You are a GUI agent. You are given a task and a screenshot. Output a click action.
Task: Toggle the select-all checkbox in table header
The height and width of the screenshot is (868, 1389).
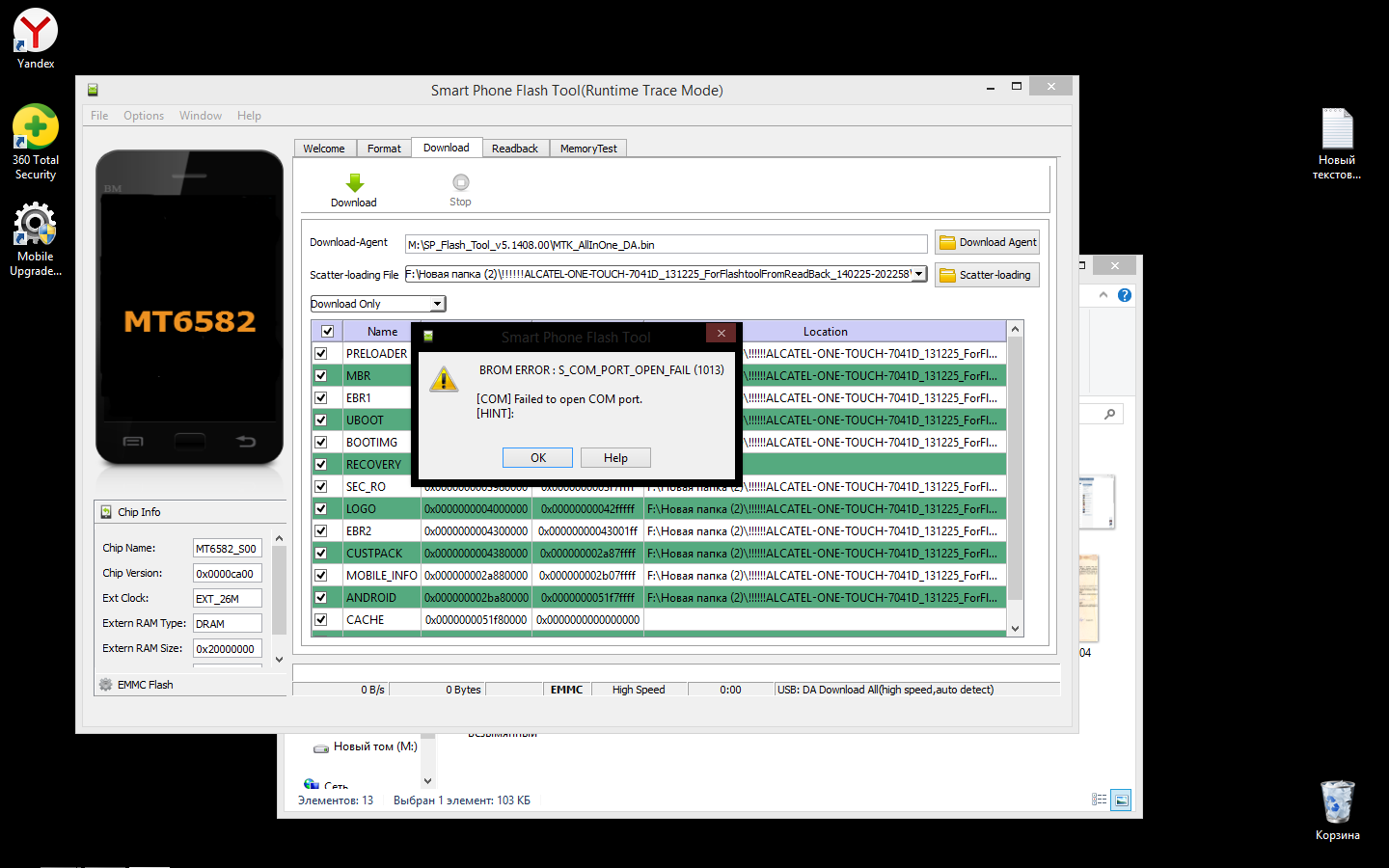(327, 331)
